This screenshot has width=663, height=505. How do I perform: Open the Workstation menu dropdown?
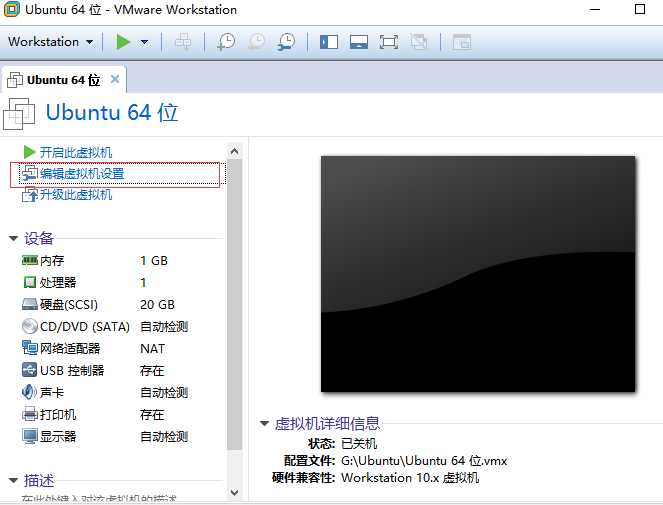50,42
